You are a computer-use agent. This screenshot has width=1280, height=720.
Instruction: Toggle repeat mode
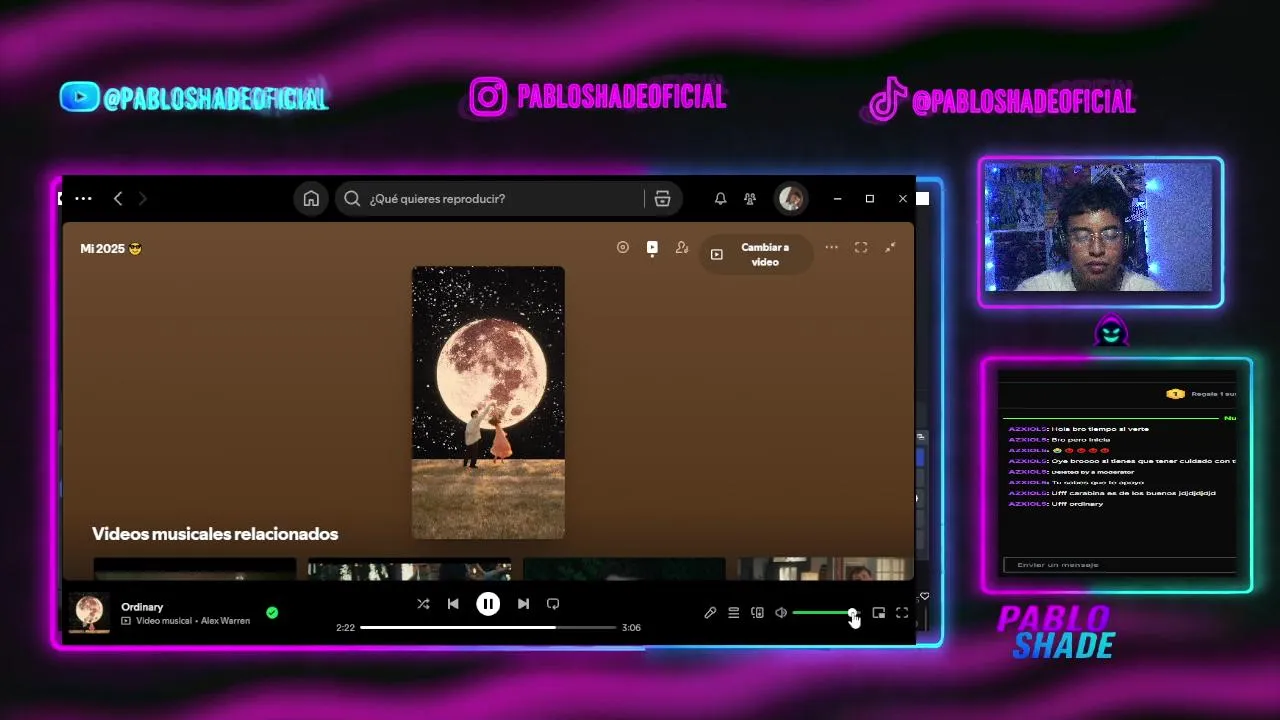553,604
